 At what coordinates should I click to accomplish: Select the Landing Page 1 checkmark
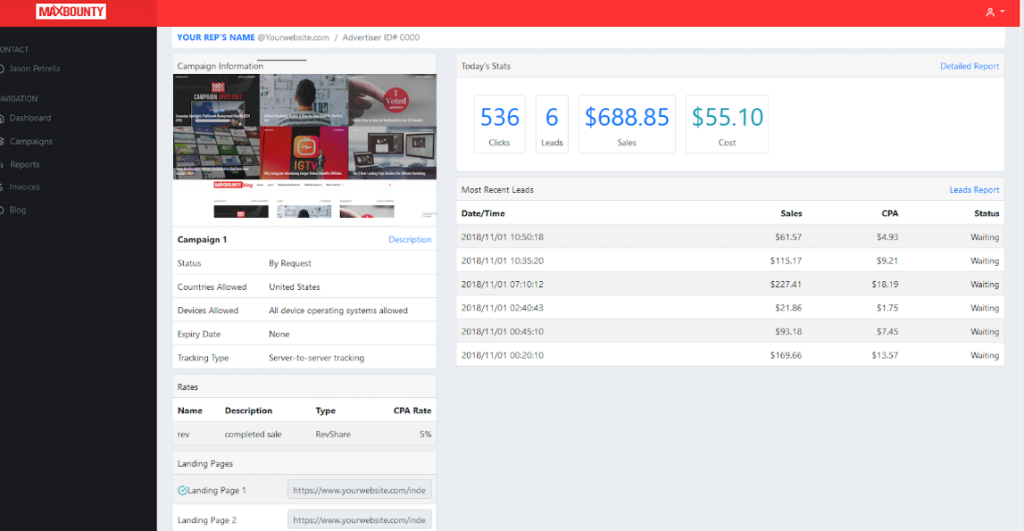(182, 491)
